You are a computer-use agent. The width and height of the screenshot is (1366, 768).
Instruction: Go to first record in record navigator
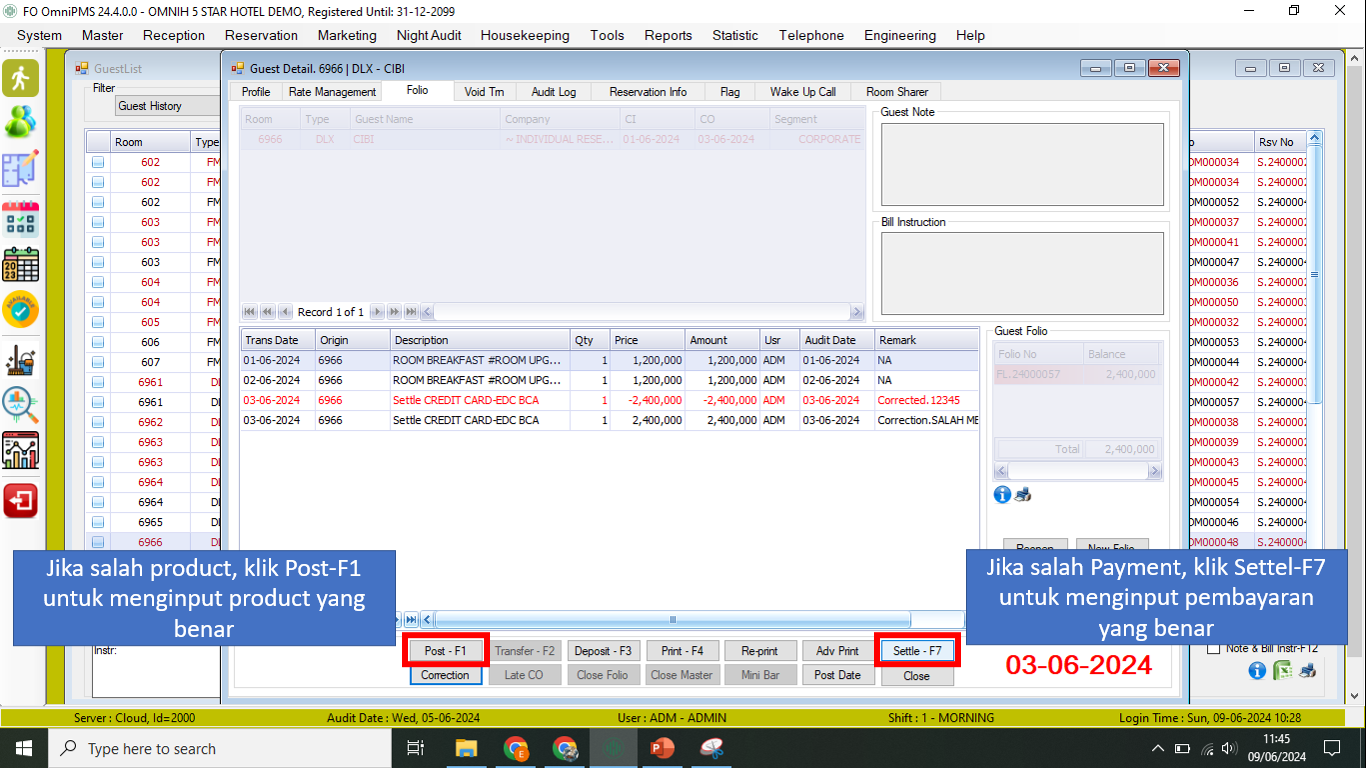point(249,312)
